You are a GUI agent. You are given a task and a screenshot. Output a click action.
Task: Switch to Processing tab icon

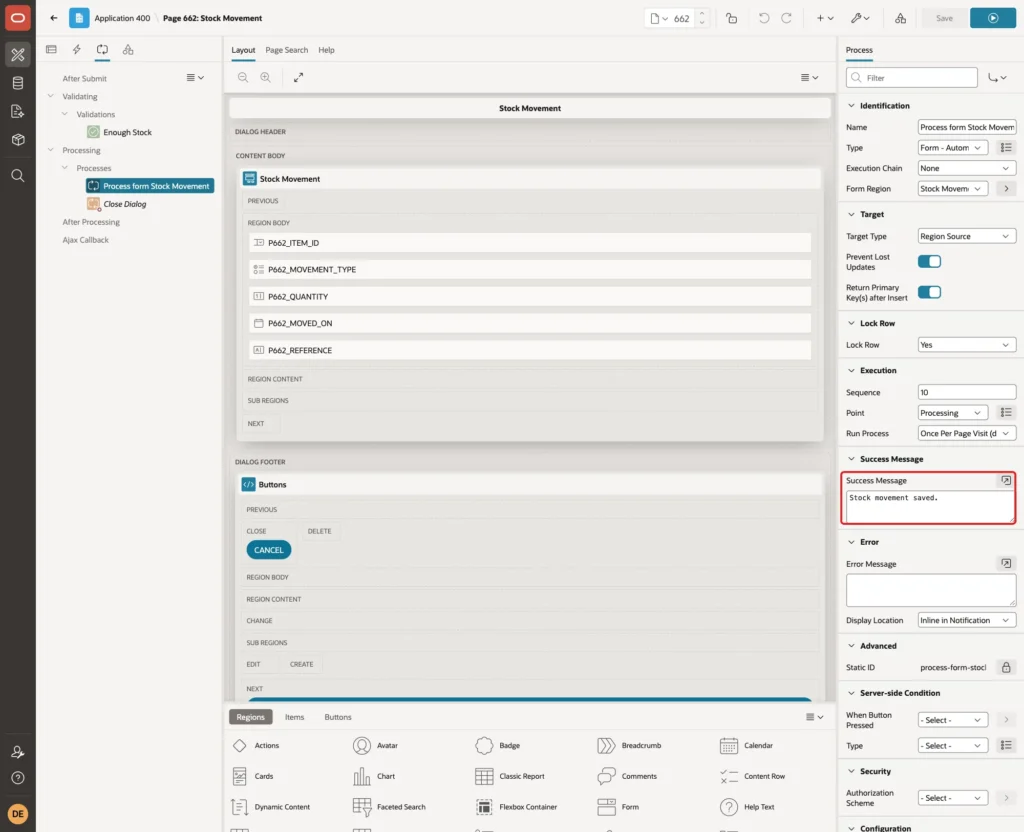102,50
